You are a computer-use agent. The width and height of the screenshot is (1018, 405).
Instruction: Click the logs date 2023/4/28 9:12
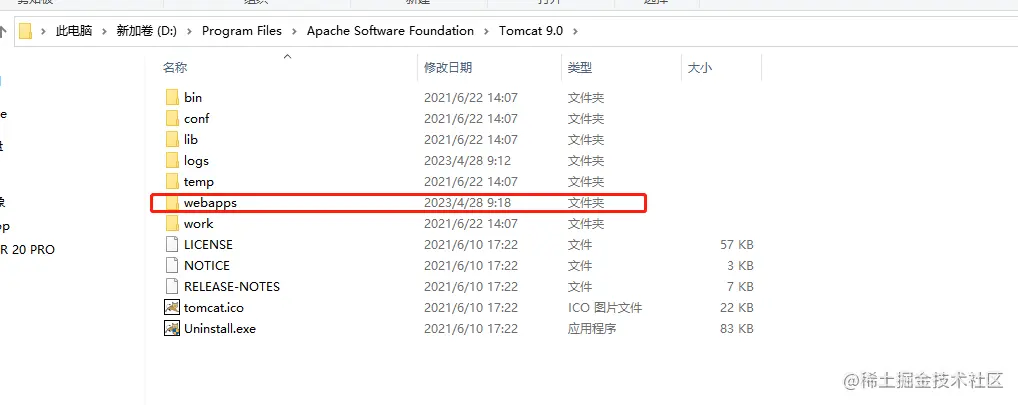click(467, 160)
